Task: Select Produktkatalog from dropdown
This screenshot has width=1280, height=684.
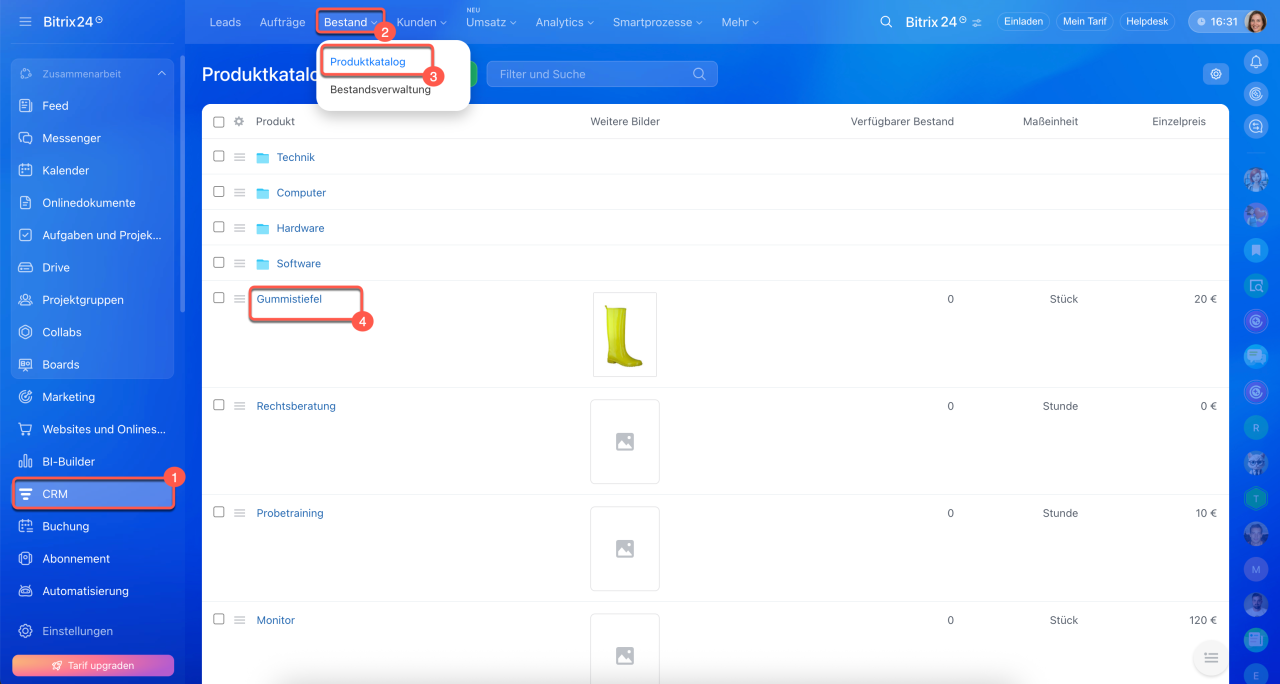Action: pyautogui.click(x=368, y=62)
